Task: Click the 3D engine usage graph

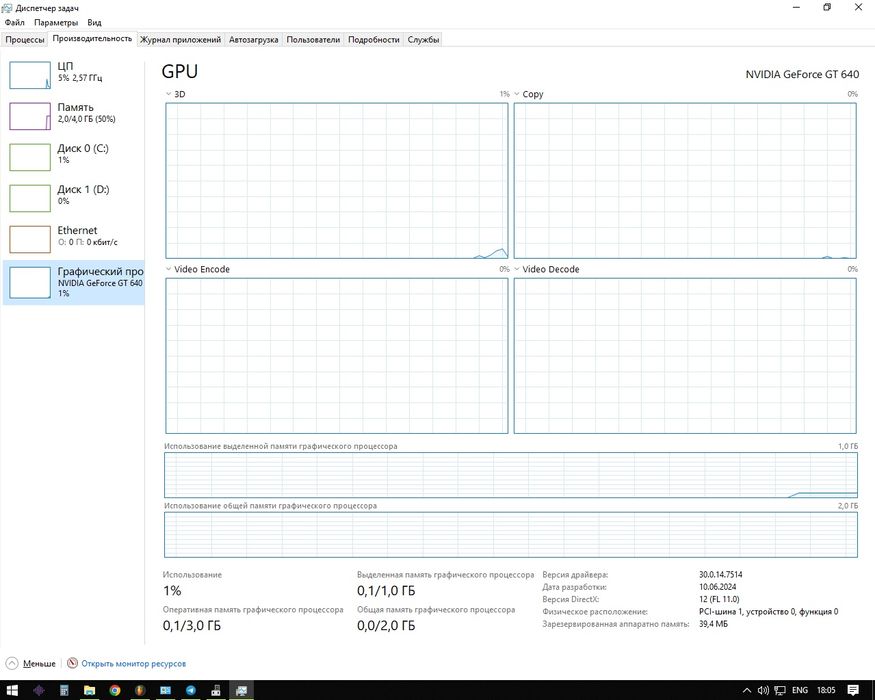Action: point(336,180)
